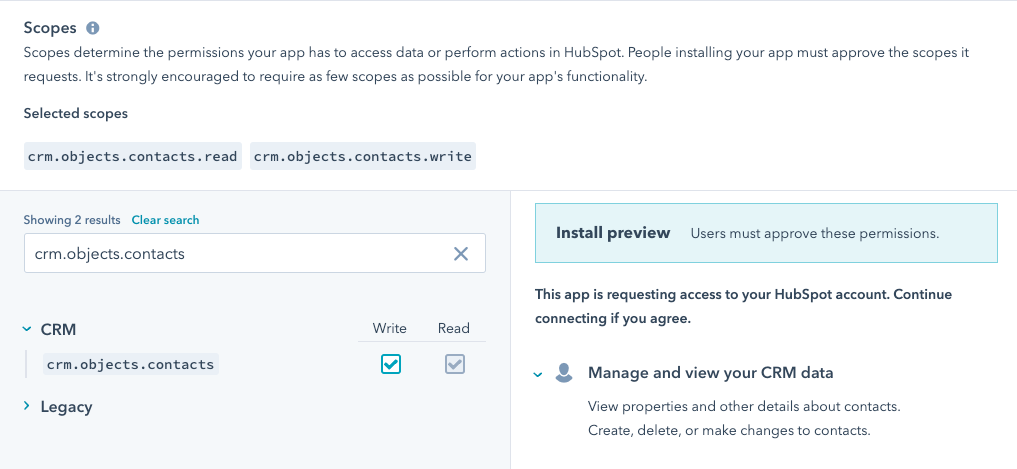The image size is (1017, 469).
Task: Click the Scopes section heading
Action: click(x=50, y=28)
